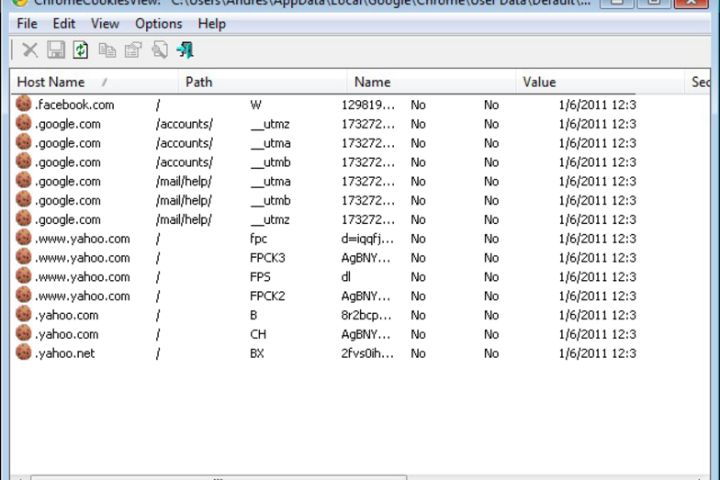720x480 pixels.
Task: Sort by the Name column header
Action: 431,82
